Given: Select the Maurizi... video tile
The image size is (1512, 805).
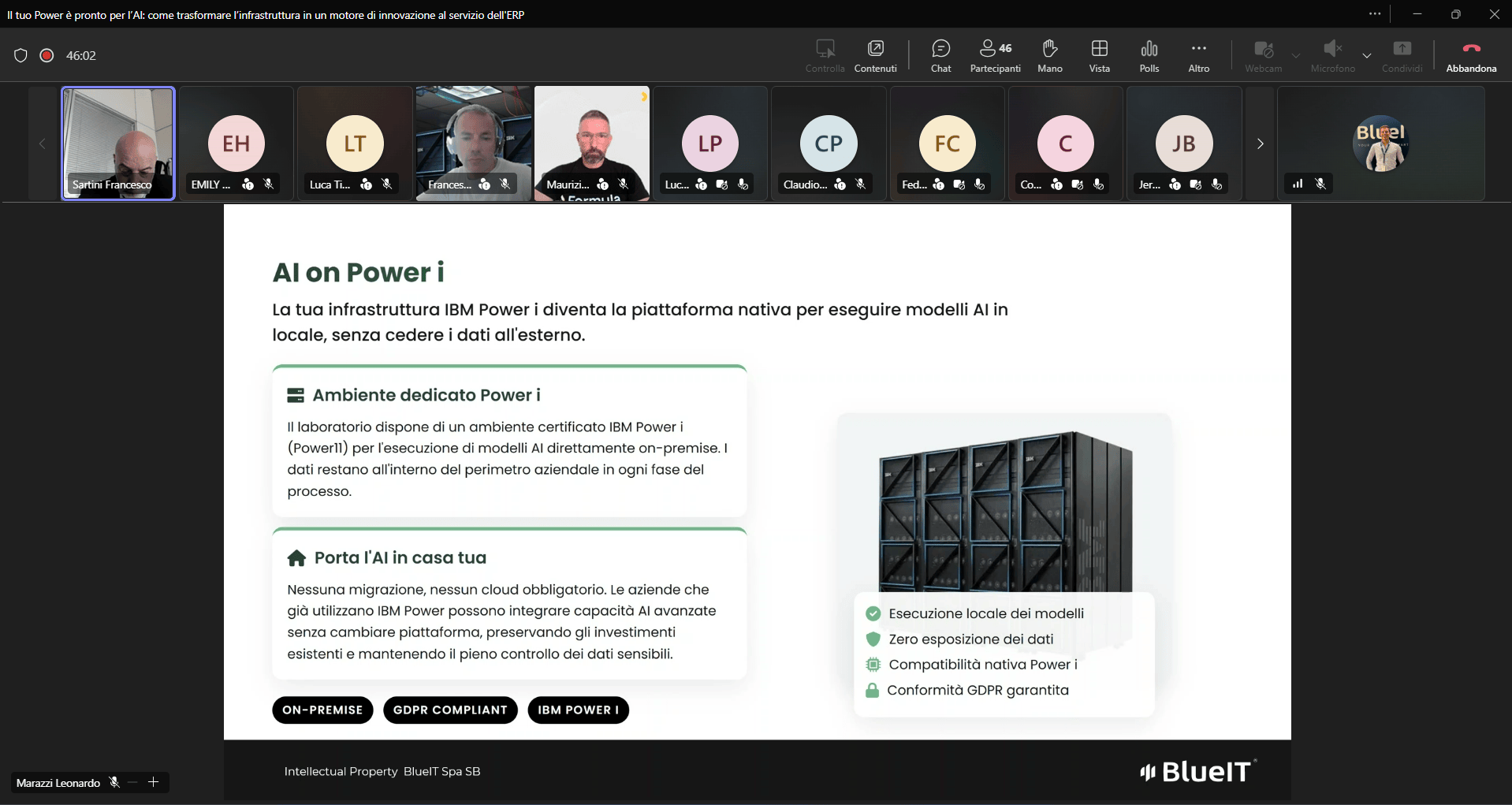Looking at the screenshot, I should click(x=592, y=143).
